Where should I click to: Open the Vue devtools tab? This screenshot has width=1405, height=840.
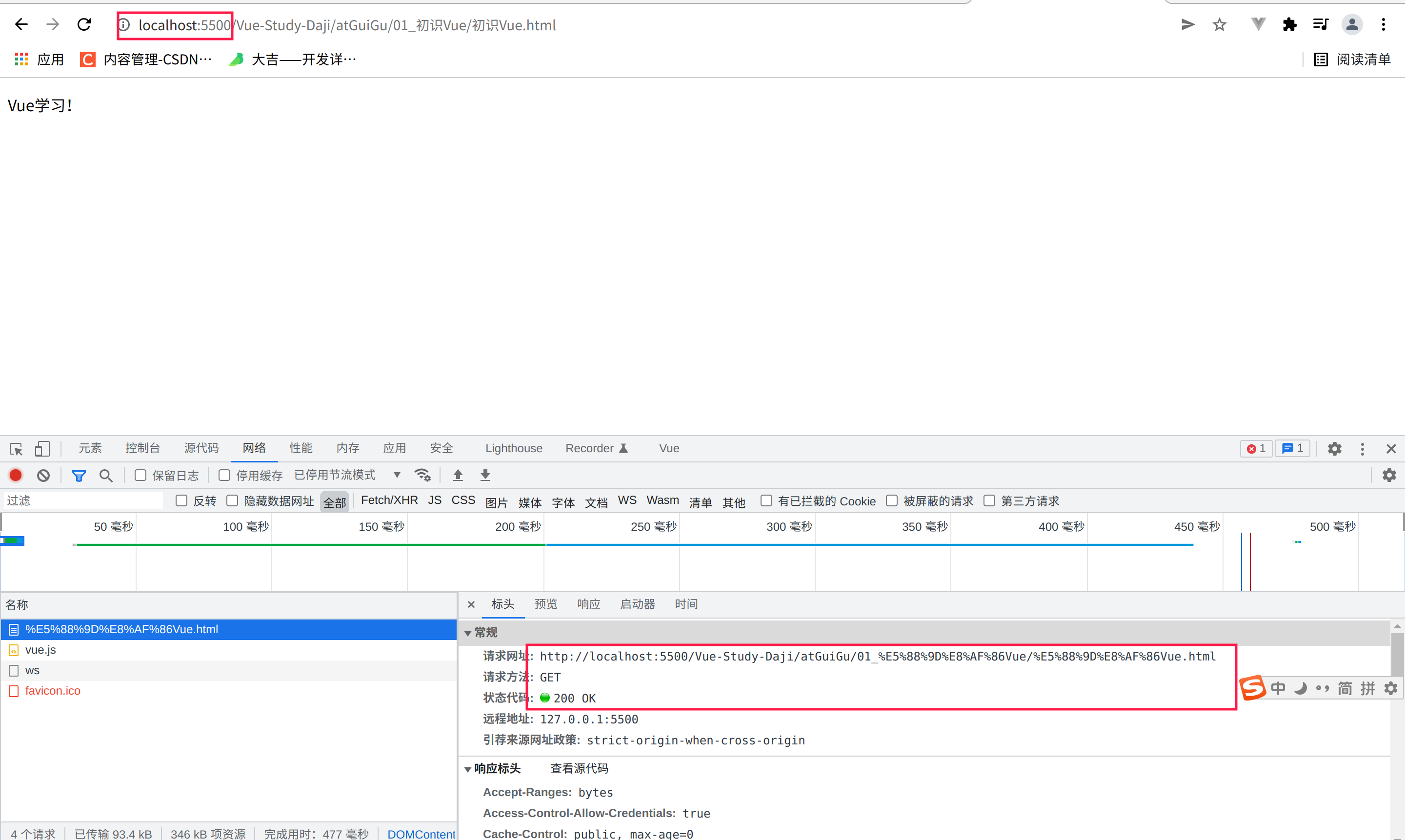tap(668, 448)
